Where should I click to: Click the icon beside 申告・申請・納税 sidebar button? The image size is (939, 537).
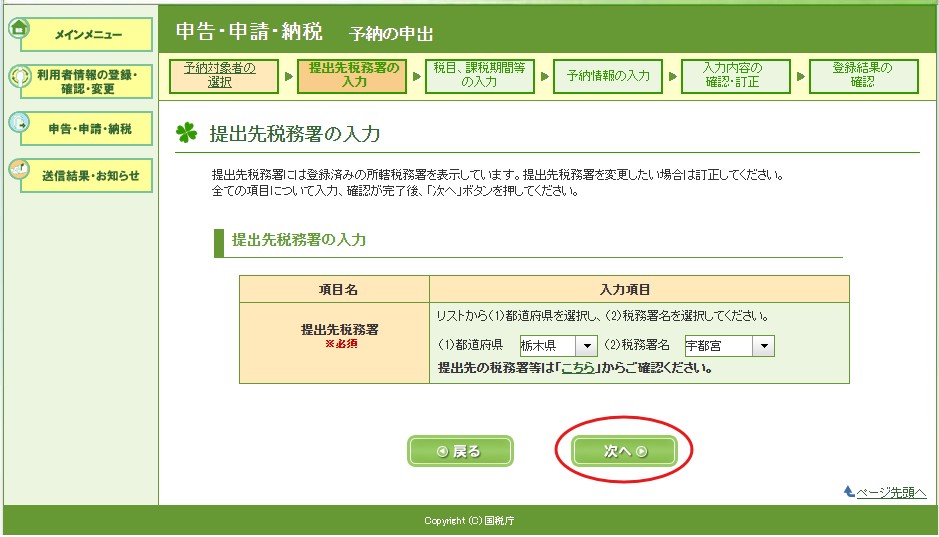click(x=19, y=123)
